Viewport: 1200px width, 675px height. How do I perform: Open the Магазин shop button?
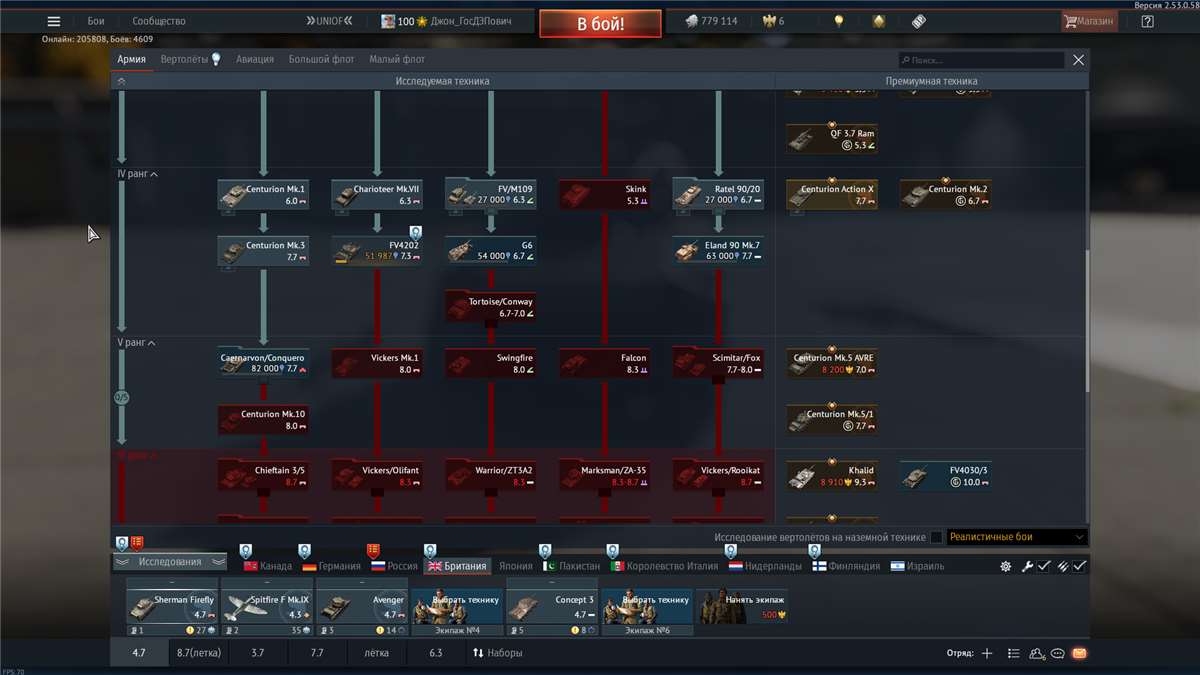(x=1089, y=21)
